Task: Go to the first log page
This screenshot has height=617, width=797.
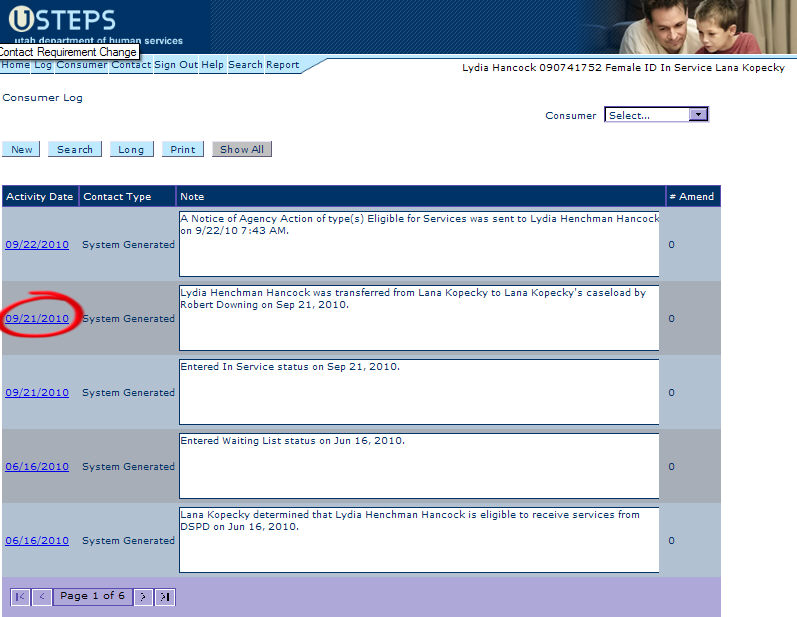Action: click(x=20, y=597)
